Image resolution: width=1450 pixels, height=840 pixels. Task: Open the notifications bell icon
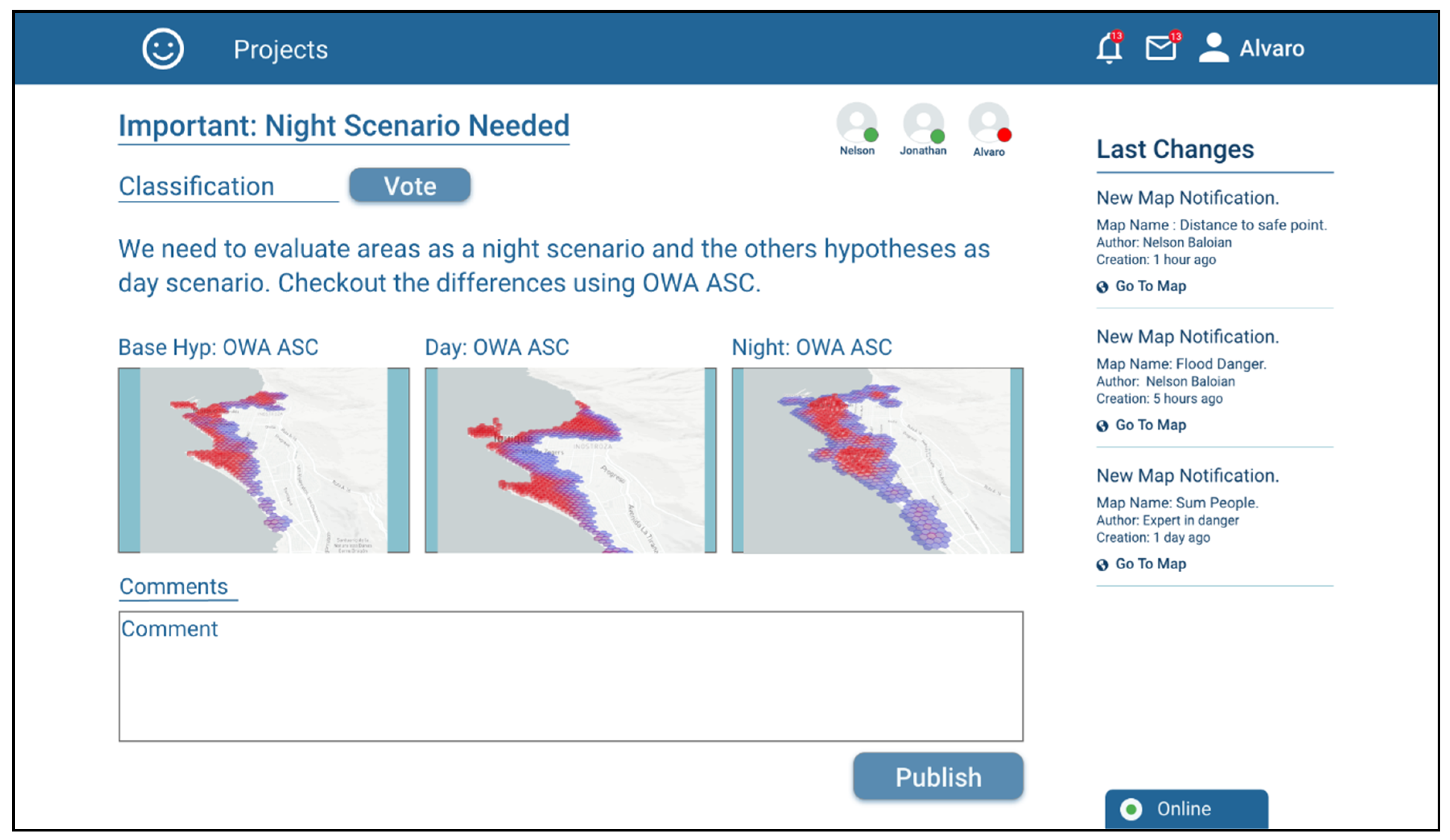click(x=1108, y=49)
